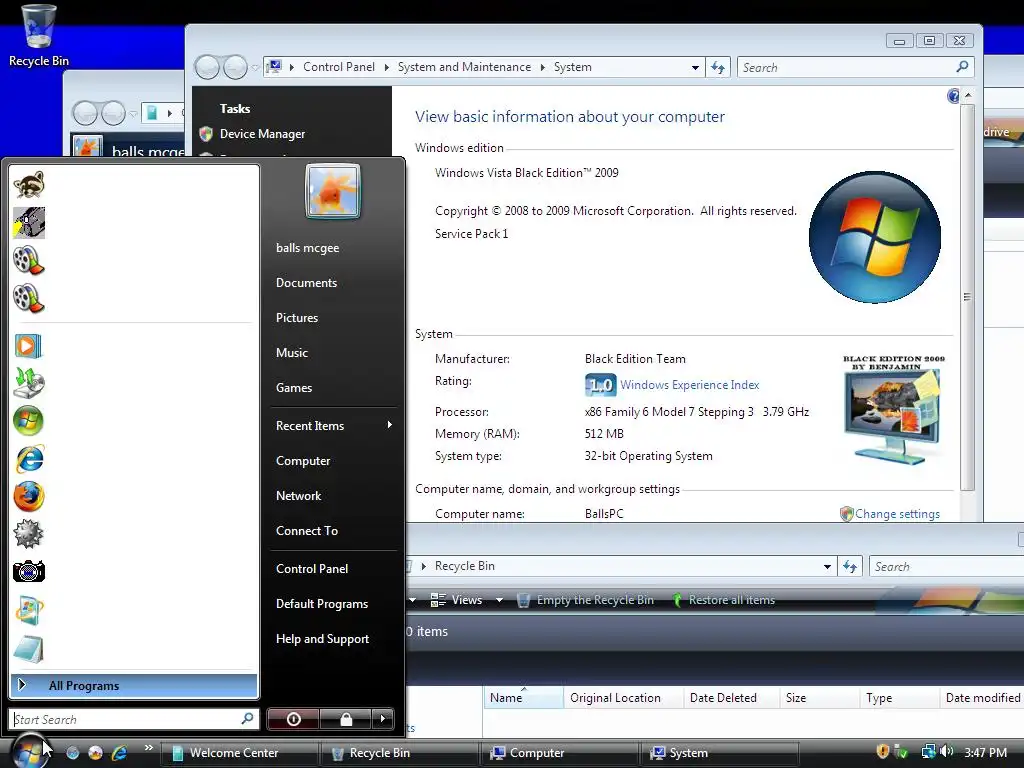Click the System window vertical scrollbar

[968, 296]
